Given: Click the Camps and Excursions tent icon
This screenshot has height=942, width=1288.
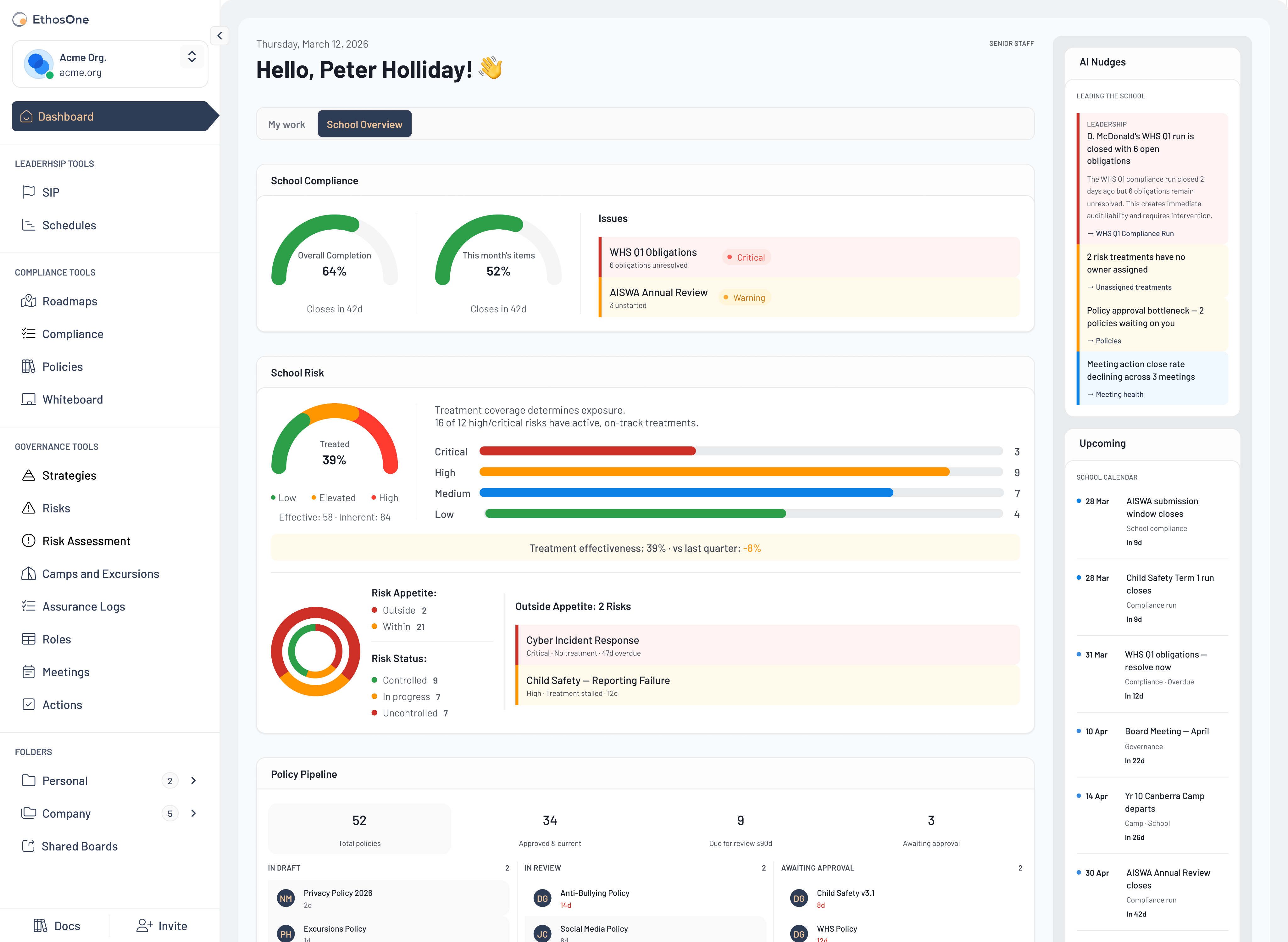Looking at the screenshot, I should point(29,574).
